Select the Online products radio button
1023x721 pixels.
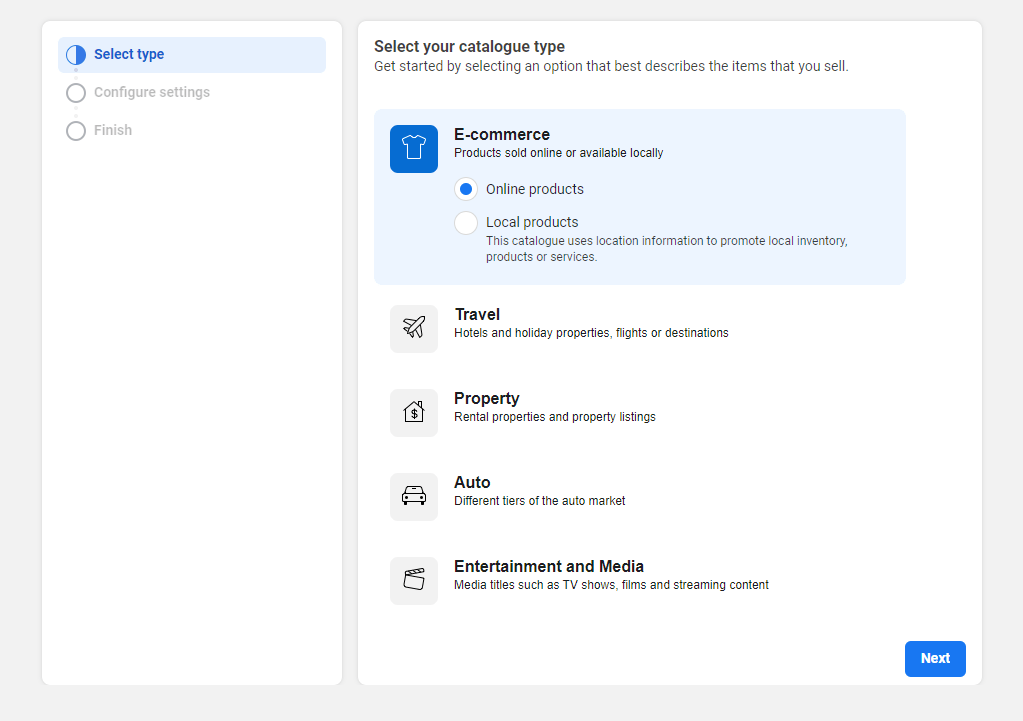466,189
